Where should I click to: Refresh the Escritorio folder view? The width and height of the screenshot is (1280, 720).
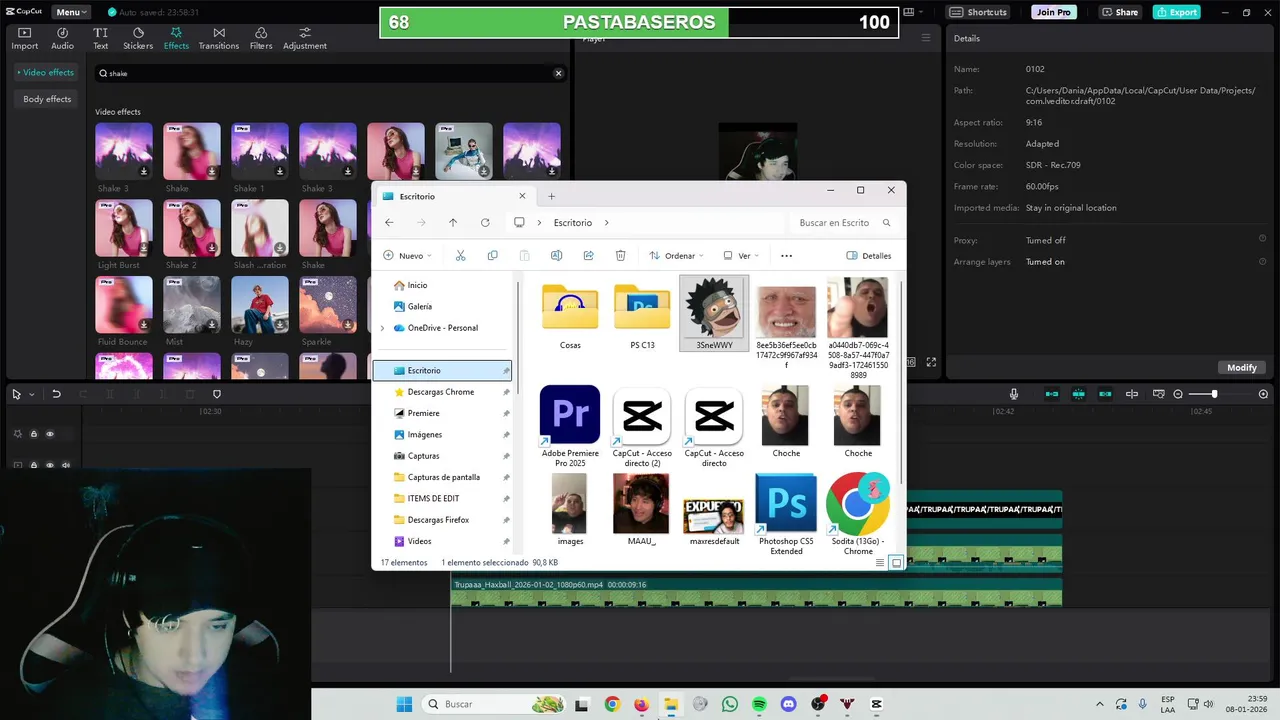[x=485, y=223]
